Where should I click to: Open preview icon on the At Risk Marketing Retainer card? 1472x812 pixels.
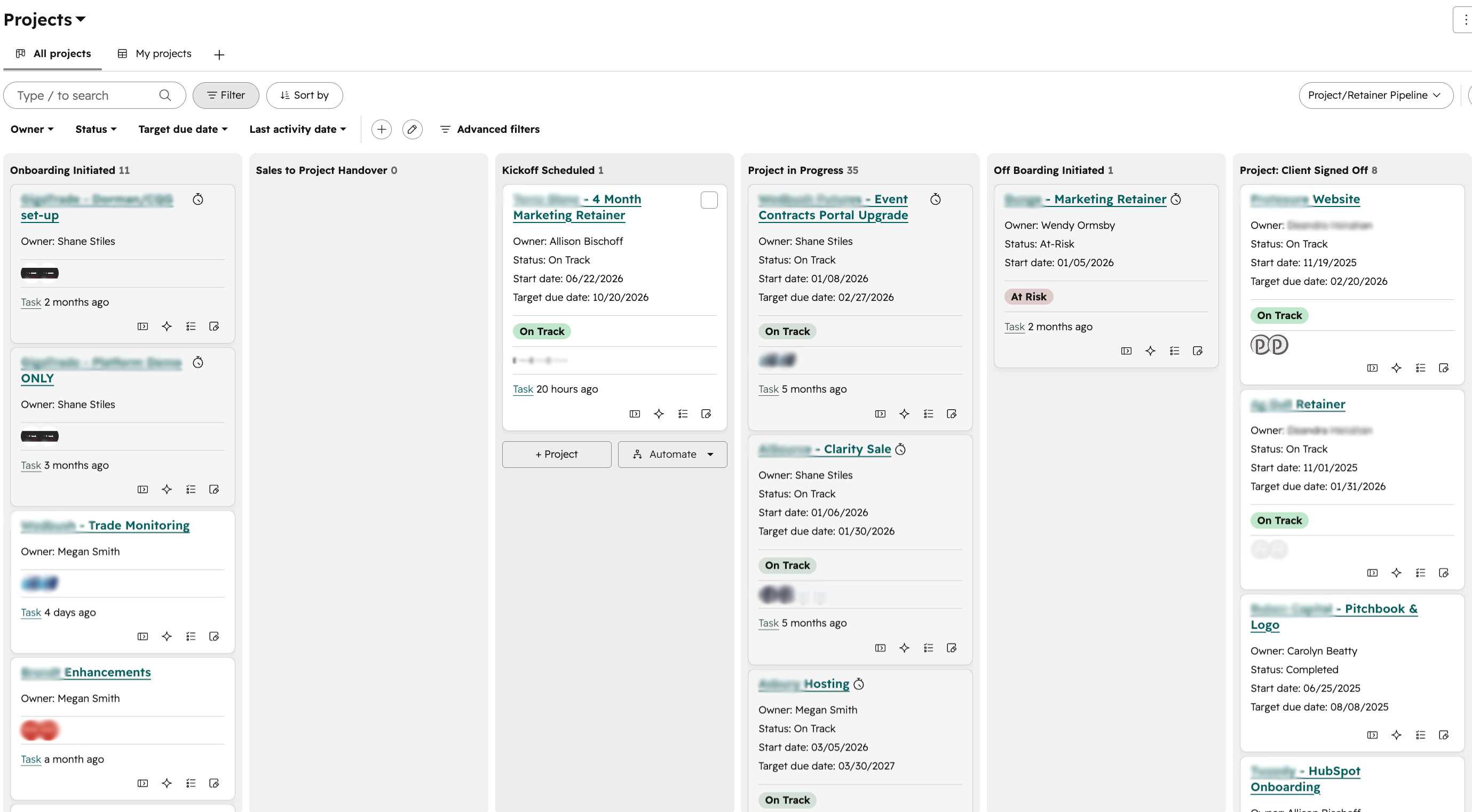pos(1126,351)
